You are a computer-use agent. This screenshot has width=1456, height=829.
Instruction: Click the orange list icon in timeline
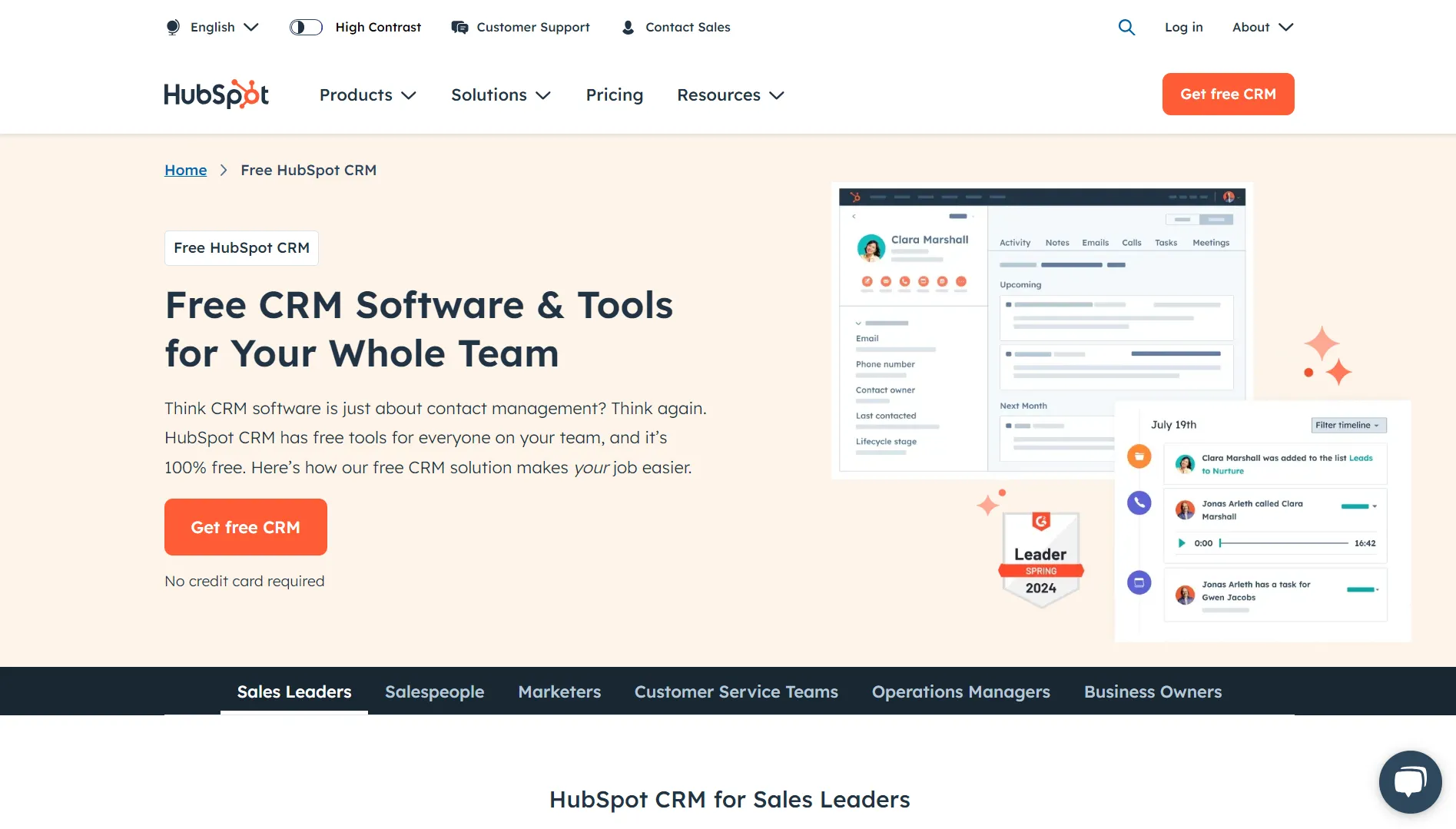click(x=1139, y=456)
